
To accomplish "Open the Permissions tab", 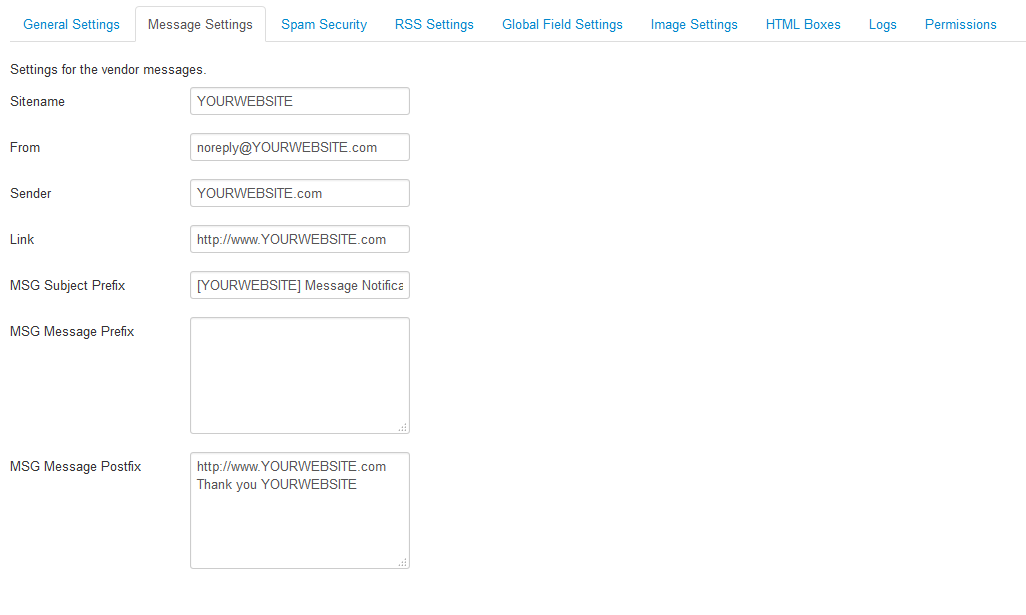I will 960,24.
